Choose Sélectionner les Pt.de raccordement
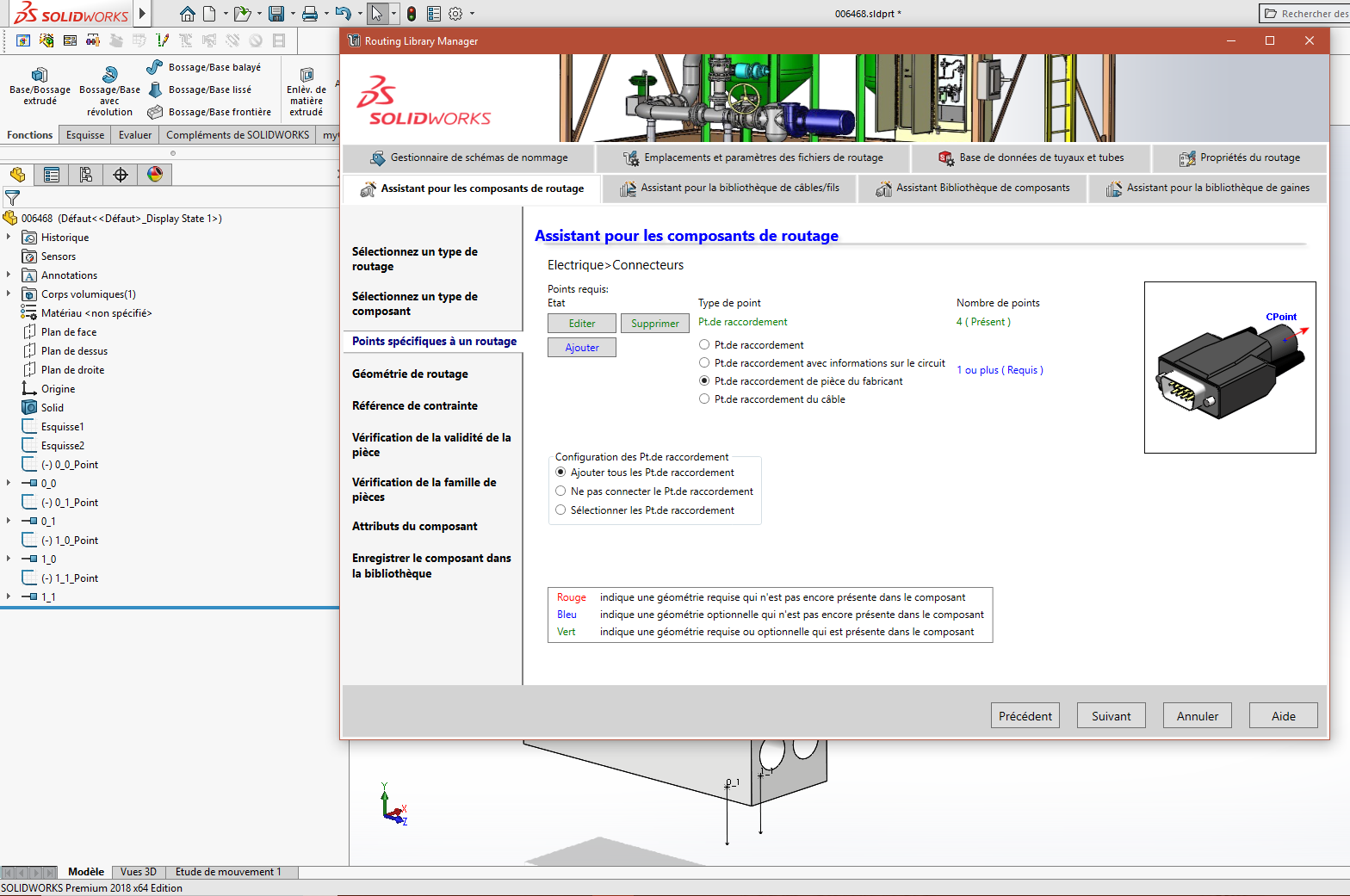Screen dimensions: 1350x896 pyautogui.click(x=560, y=510)
